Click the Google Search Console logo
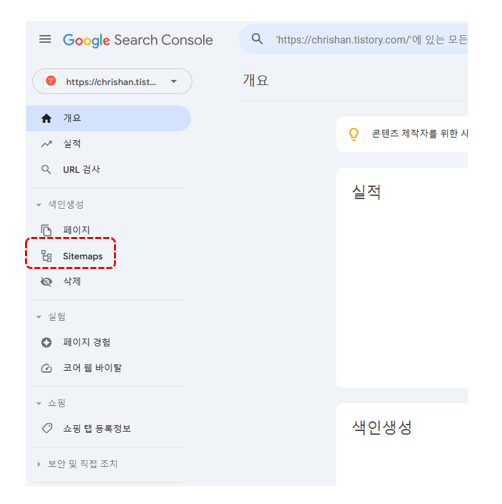Viewport: 502px width, 504px height. (138, 40)
